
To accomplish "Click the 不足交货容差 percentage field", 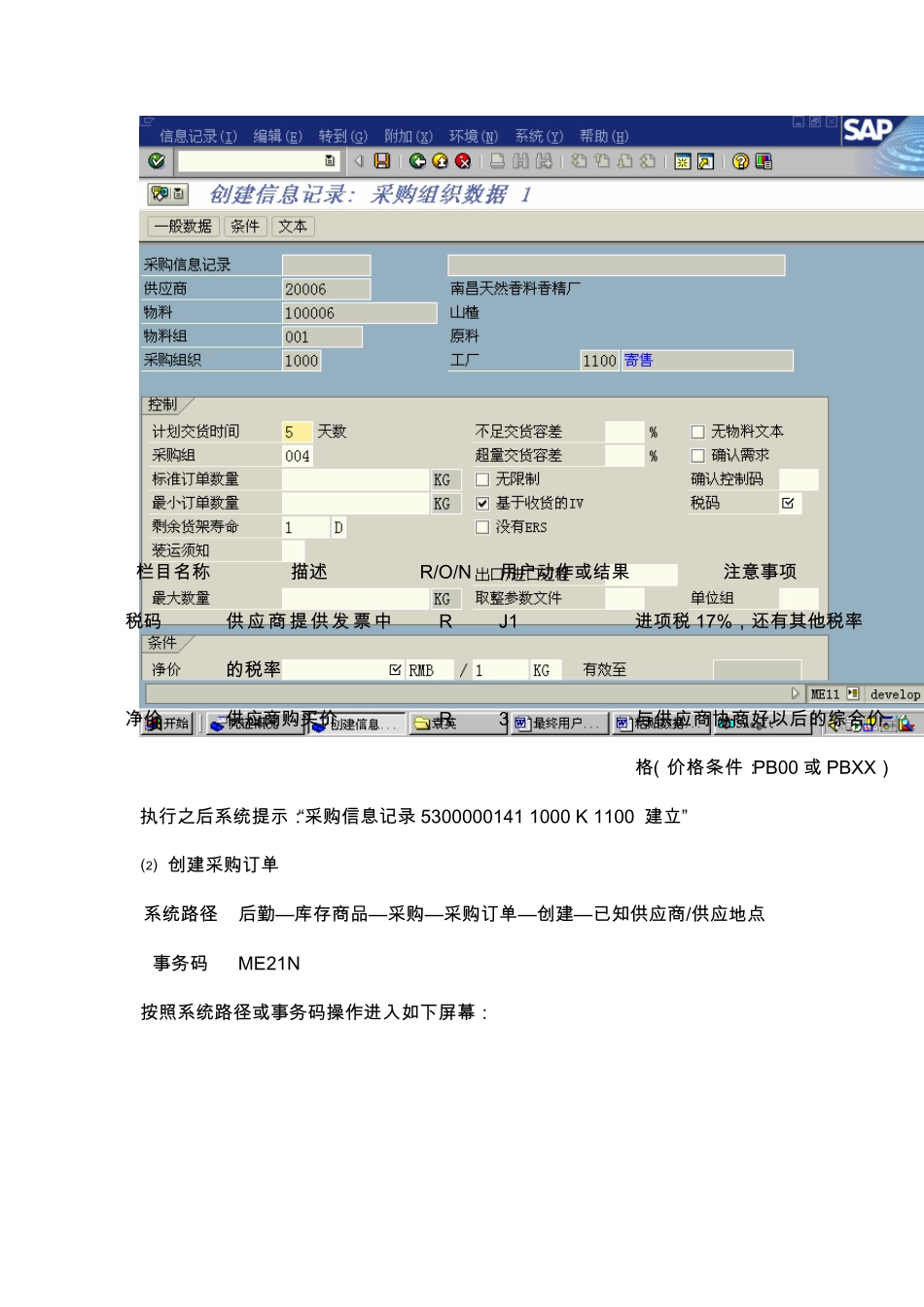I will [624, 432].
